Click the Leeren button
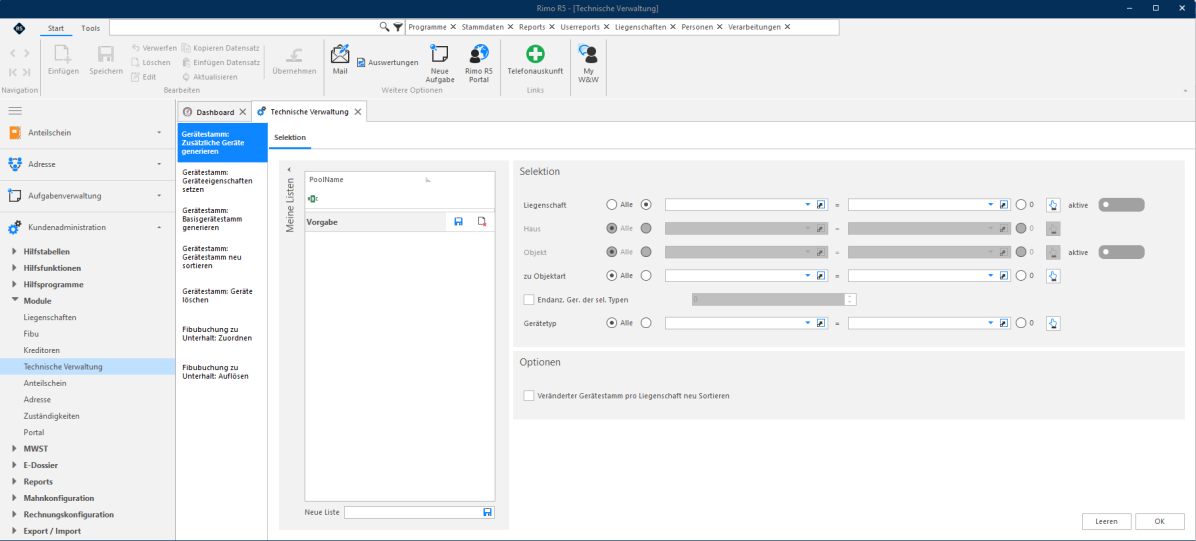Screen dimensions: 1196x541 (x=1106, y=521)
